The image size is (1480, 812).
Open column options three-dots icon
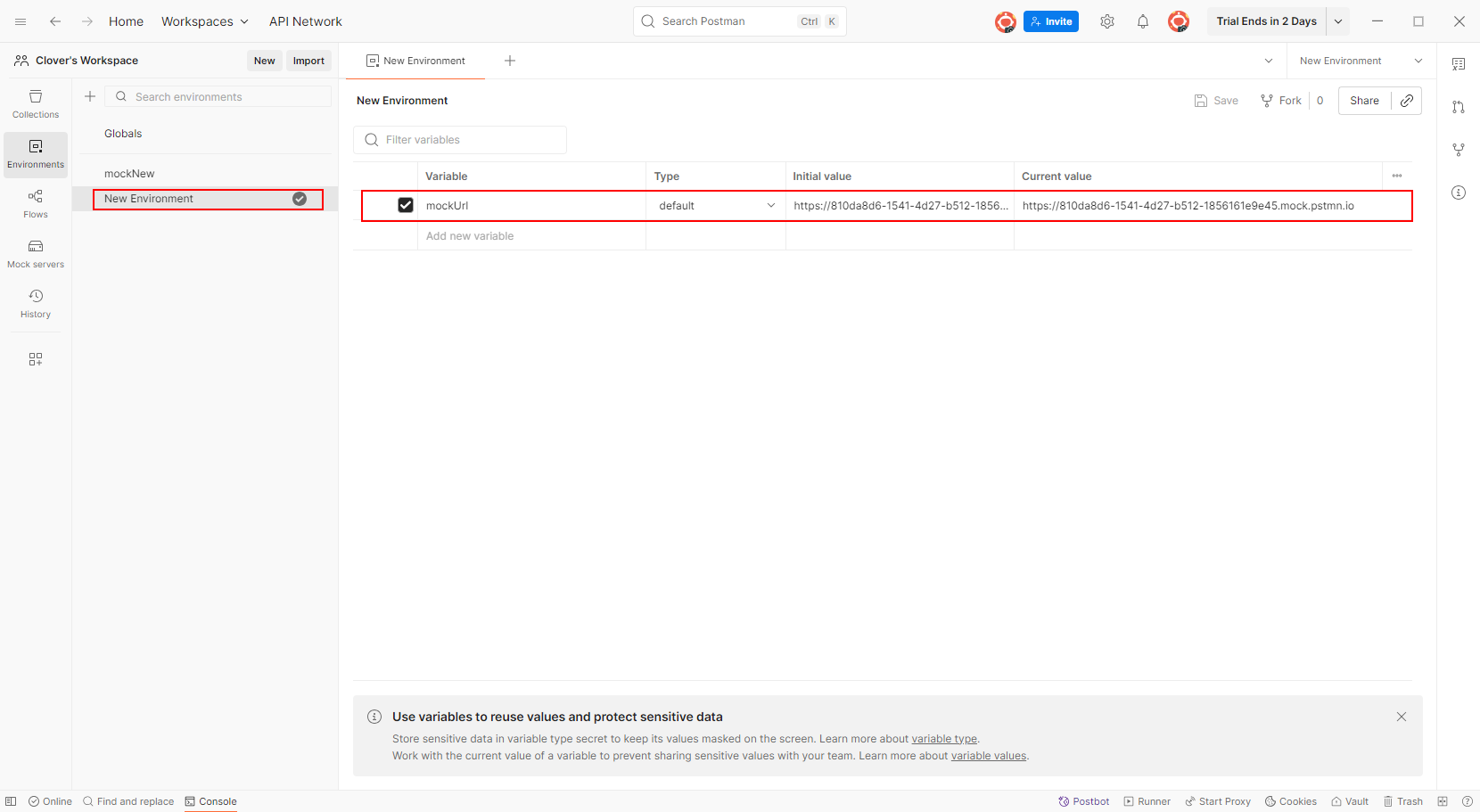1397,176
